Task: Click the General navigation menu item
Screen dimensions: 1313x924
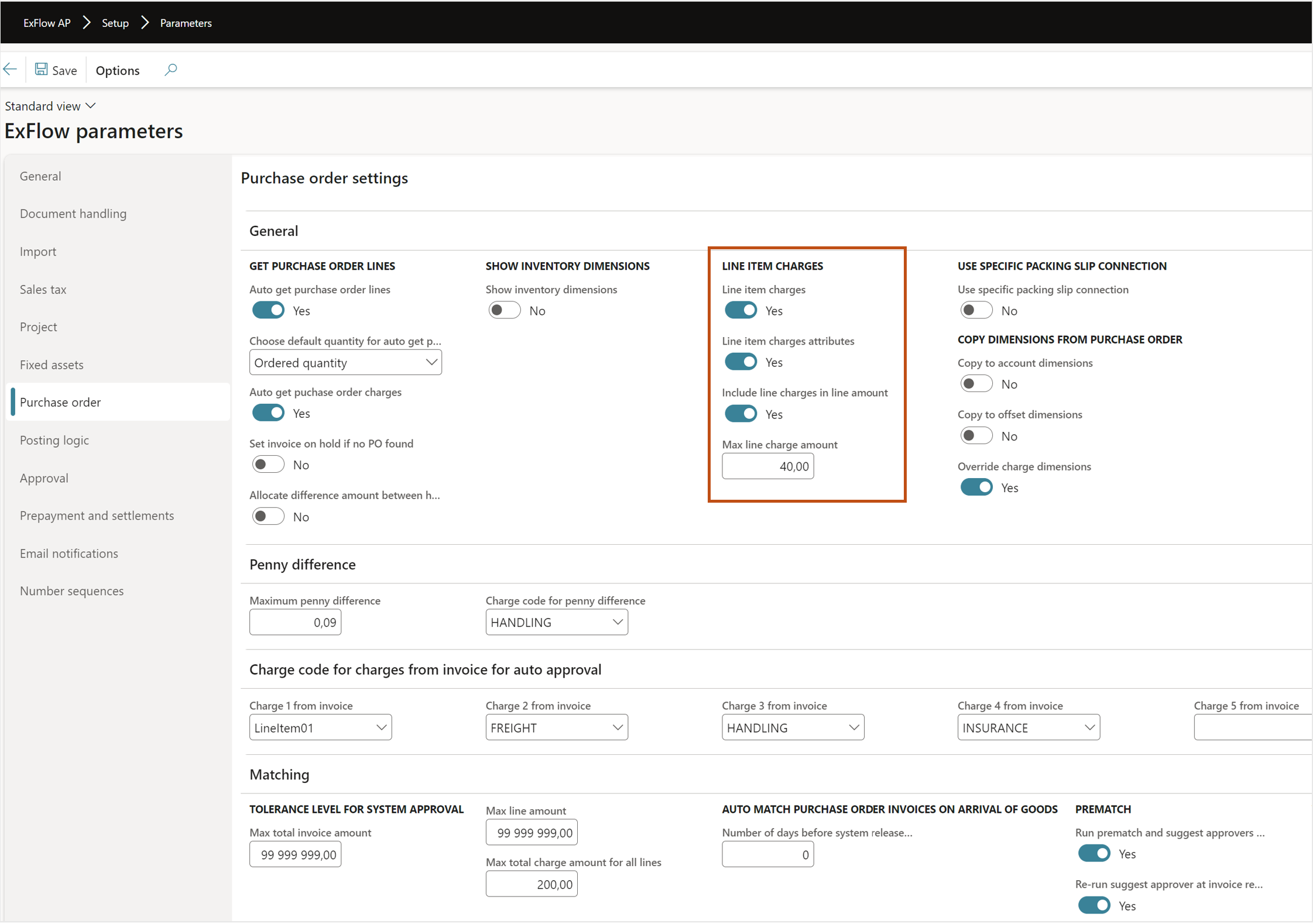Action: click(41, 175)
